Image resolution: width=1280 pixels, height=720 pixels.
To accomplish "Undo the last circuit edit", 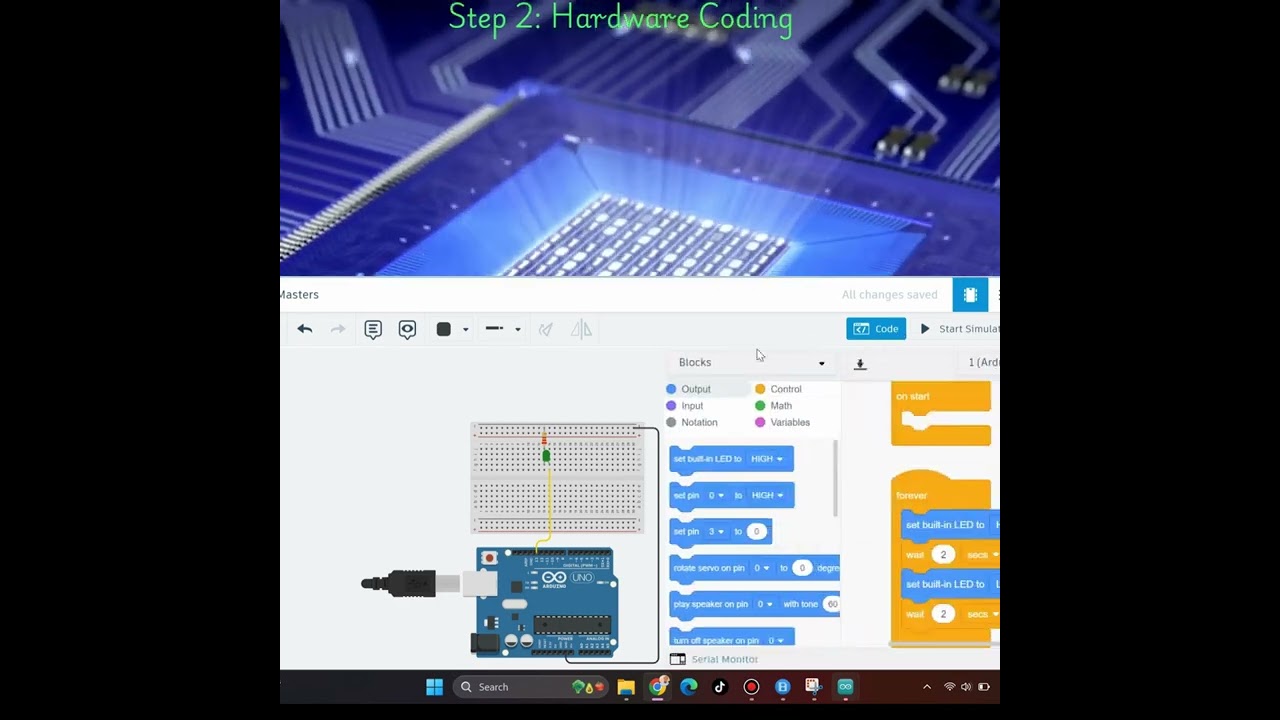I will tap(305, 329).
